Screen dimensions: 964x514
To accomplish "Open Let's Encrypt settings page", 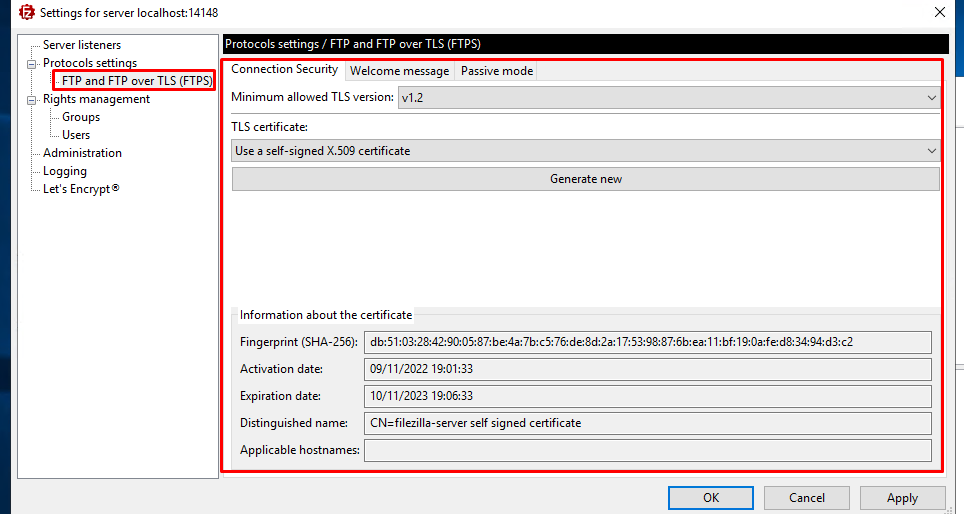I will point(81,189).
